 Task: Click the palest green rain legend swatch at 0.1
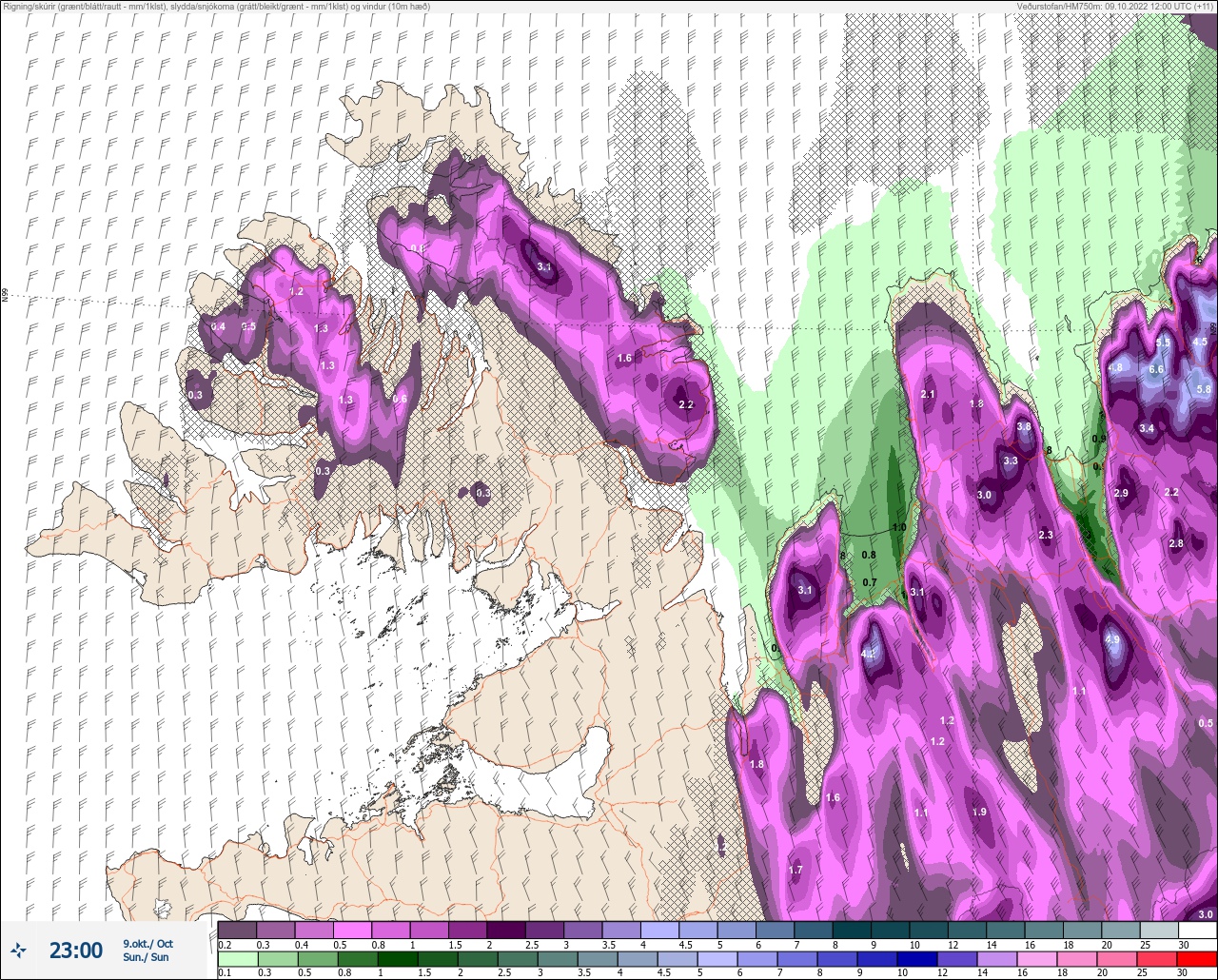point(237,959)
